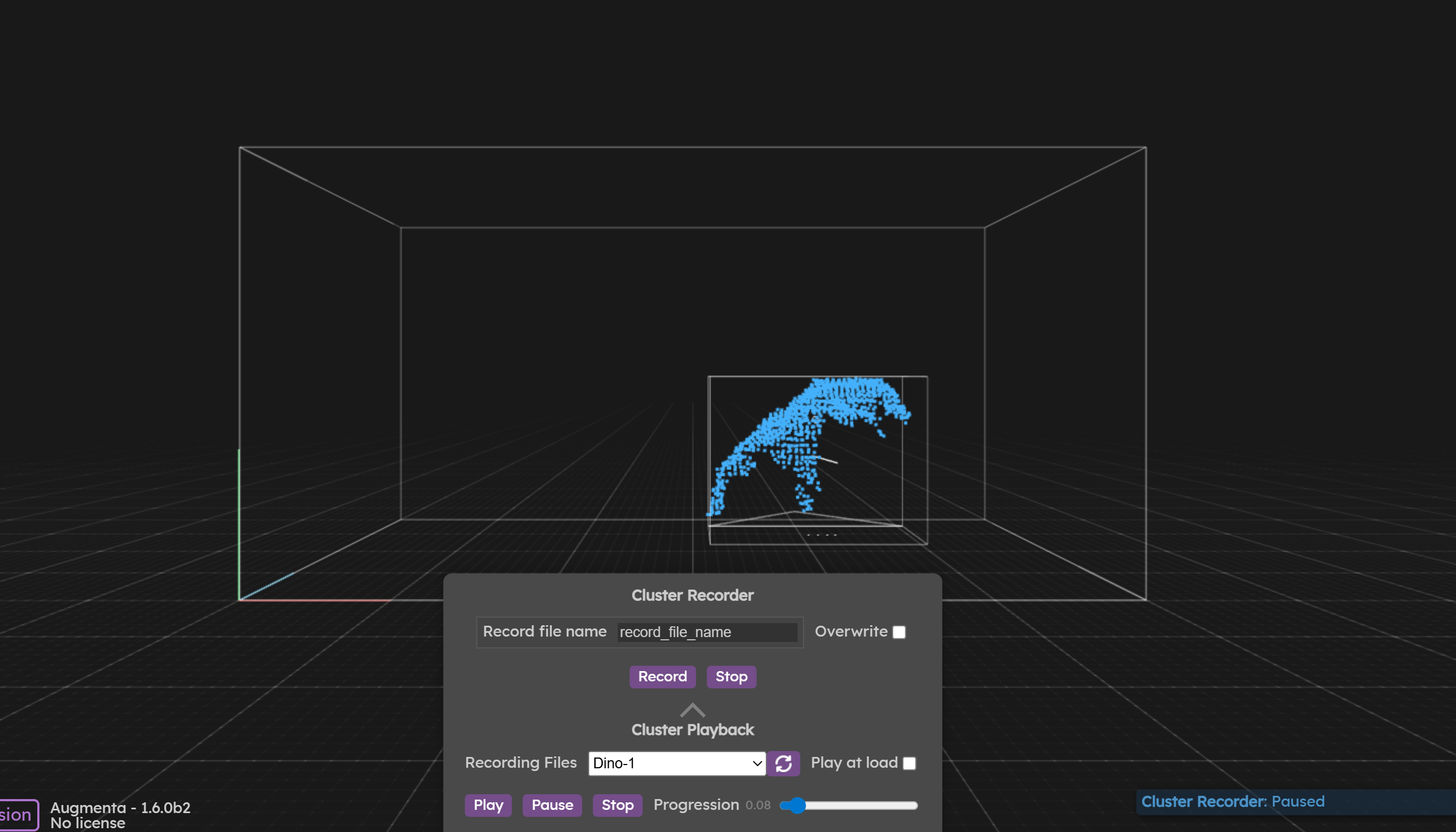Screen dimensions: 1456x832
Task: Click the Progression value 0.08
Action: (x=758, y=805)
